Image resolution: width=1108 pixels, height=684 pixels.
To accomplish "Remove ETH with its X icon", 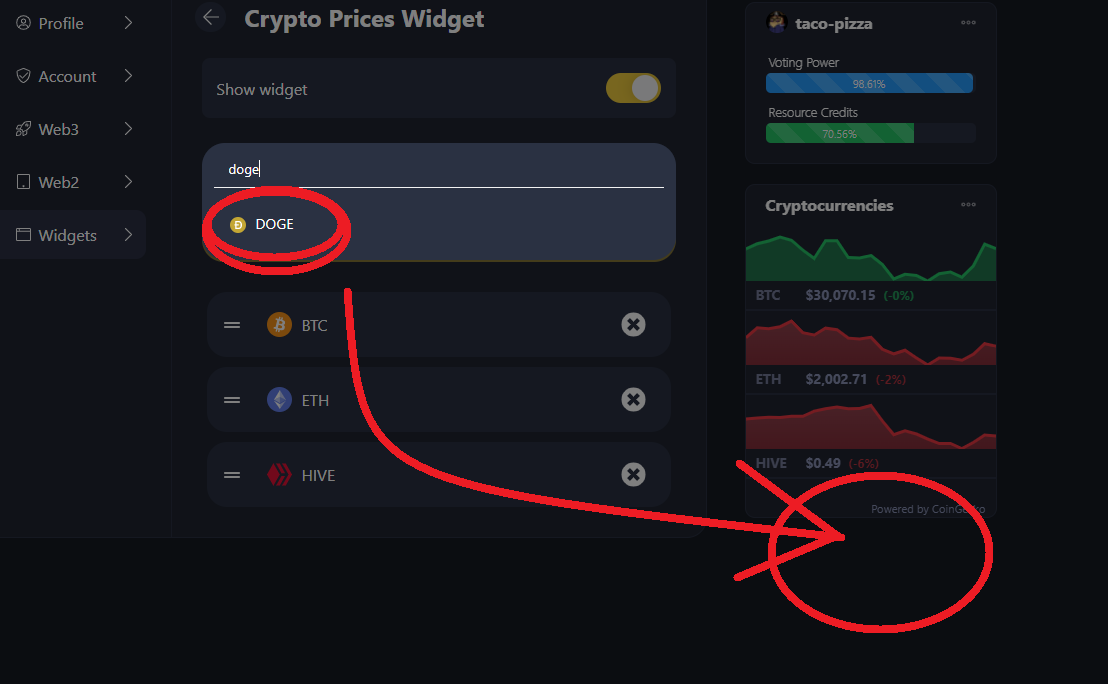I will (633, 399).
